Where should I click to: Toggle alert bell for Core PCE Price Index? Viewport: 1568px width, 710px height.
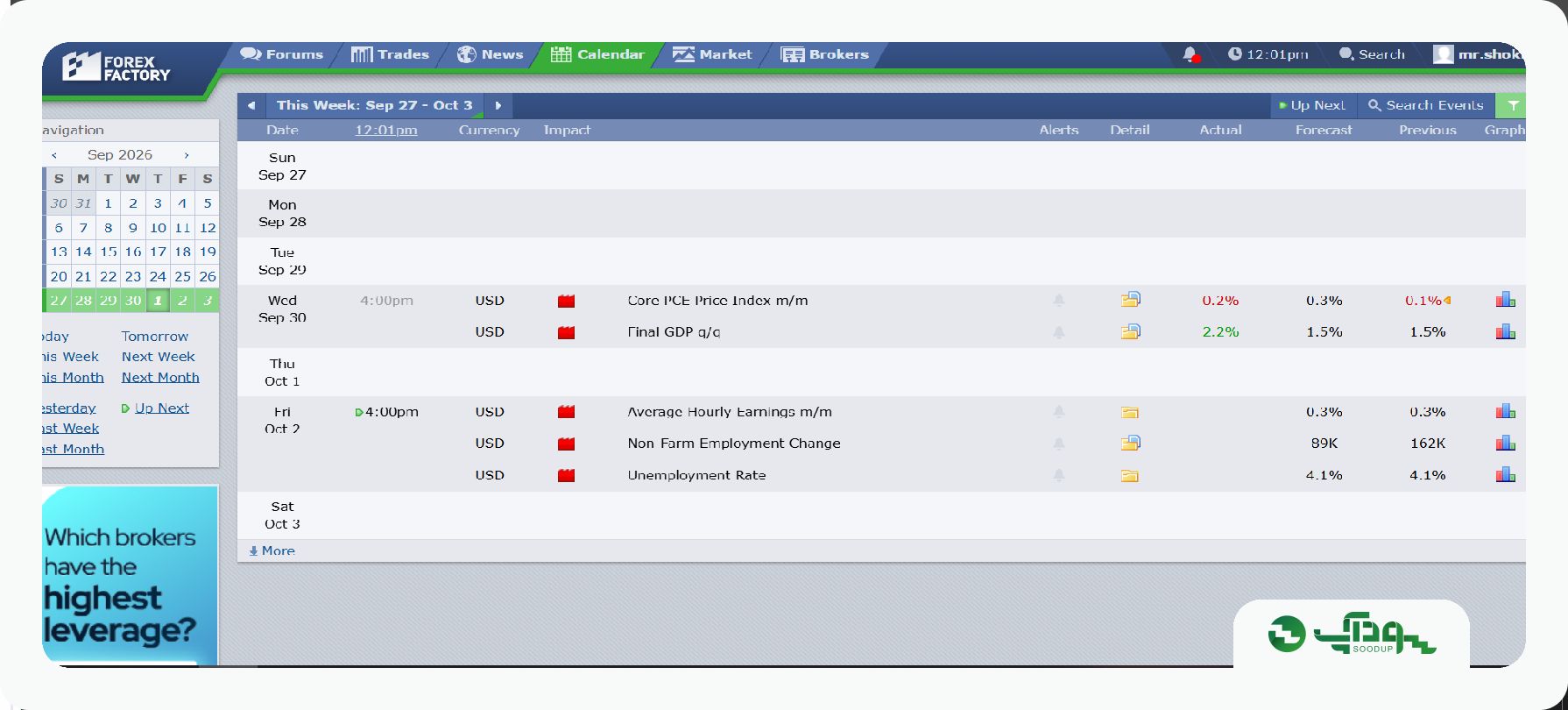tap(1058, 300)
